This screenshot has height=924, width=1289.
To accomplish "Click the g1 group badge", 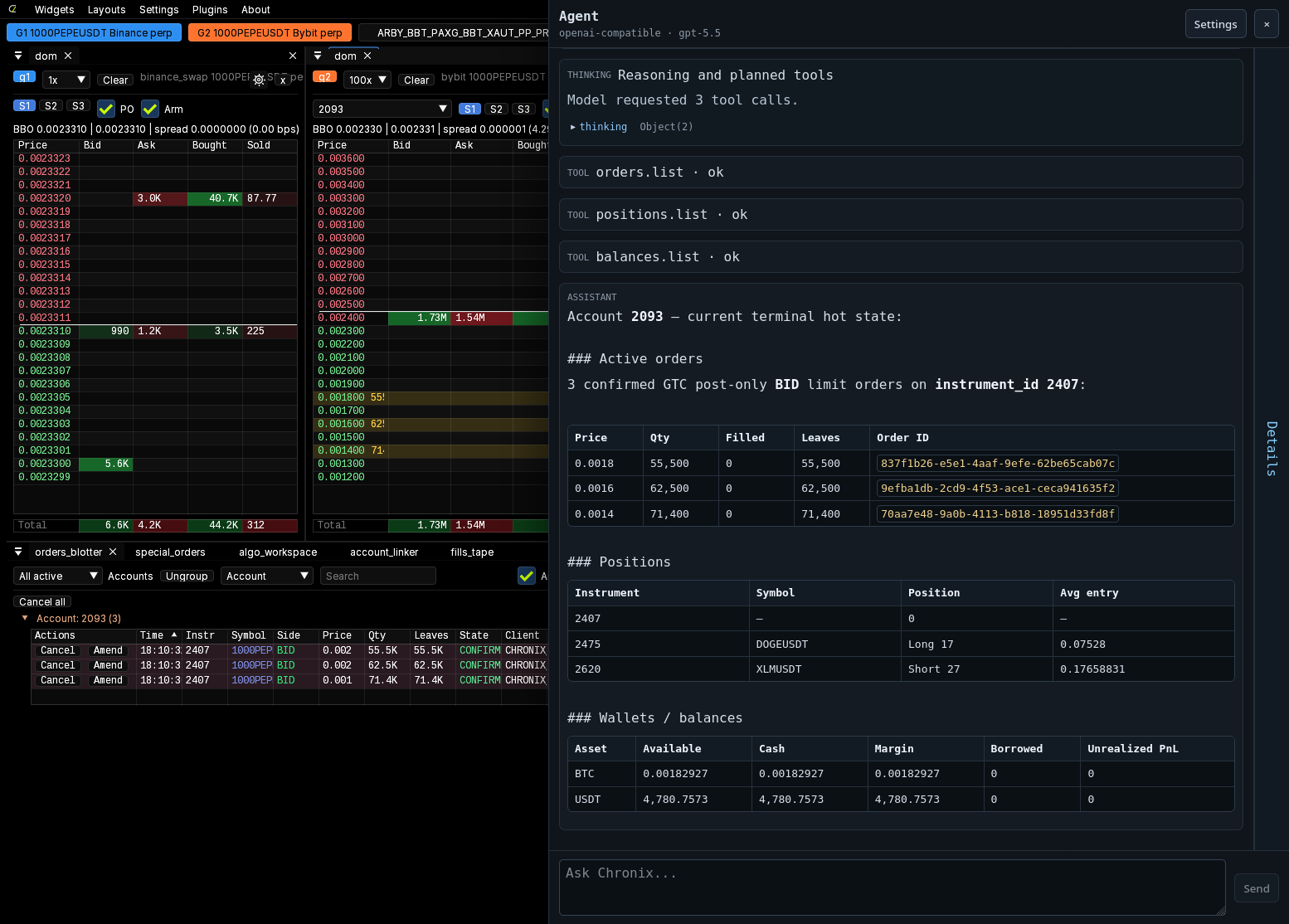I will (24, 77).
